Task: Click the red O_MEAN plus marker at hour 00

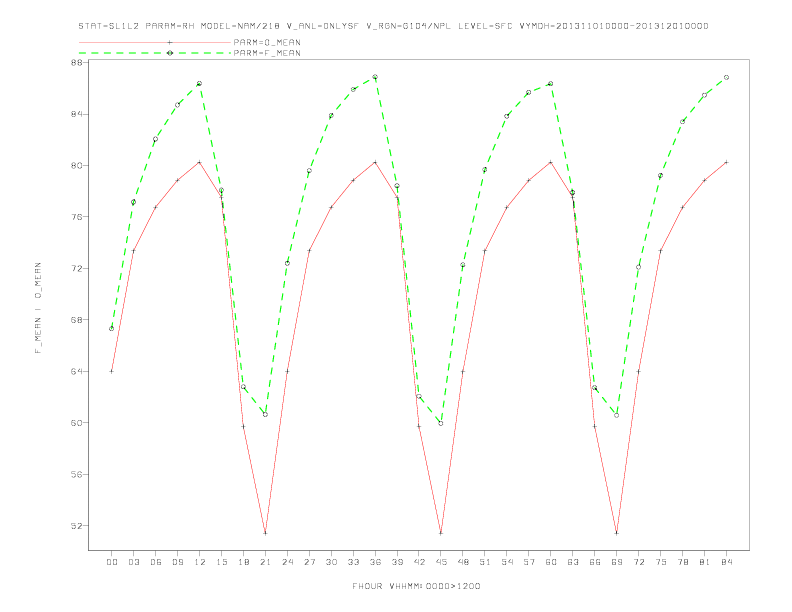Action: [x=112, y=372]
